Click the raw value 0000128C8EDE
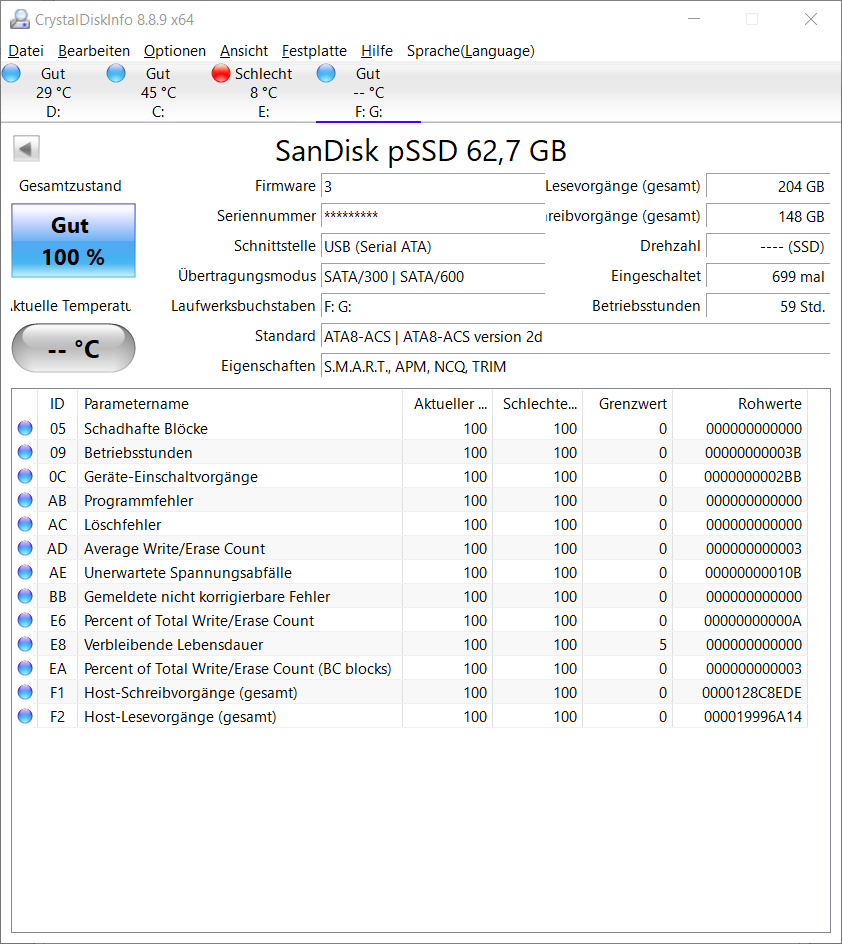This screenshot has height=944, width=842. (752, 692)
